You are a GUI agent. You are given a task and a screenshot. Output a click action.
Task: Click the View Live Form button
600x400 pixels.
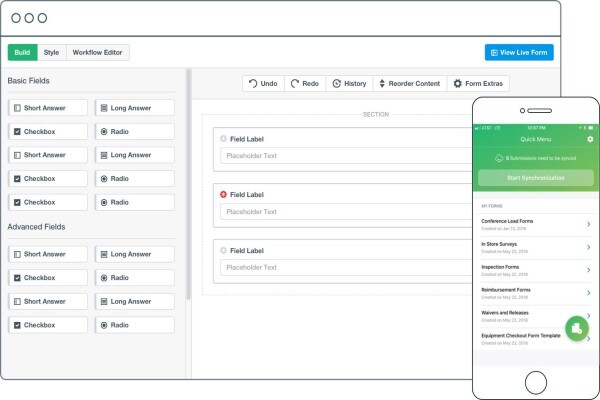(519, 52)
